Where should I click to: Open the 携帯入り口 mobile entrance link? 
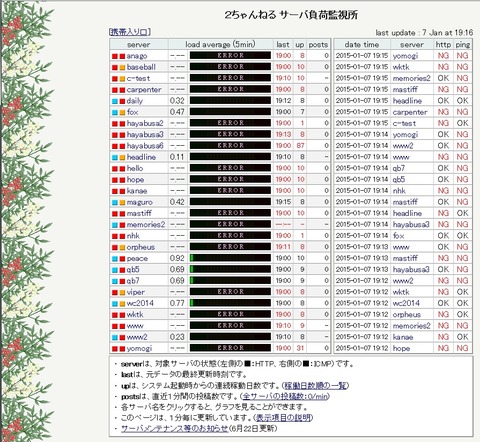(x=130, y=32)
